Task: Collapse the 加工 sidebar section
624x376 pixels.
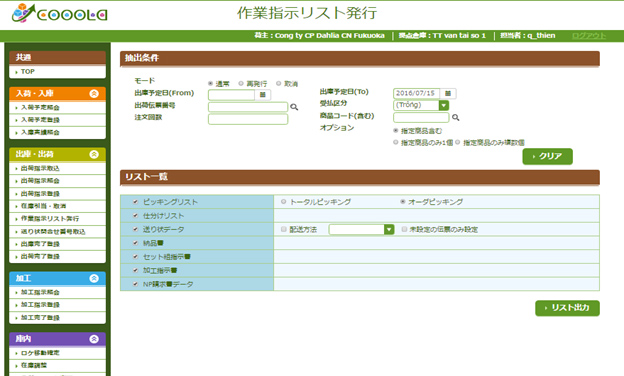Action: 94,278
